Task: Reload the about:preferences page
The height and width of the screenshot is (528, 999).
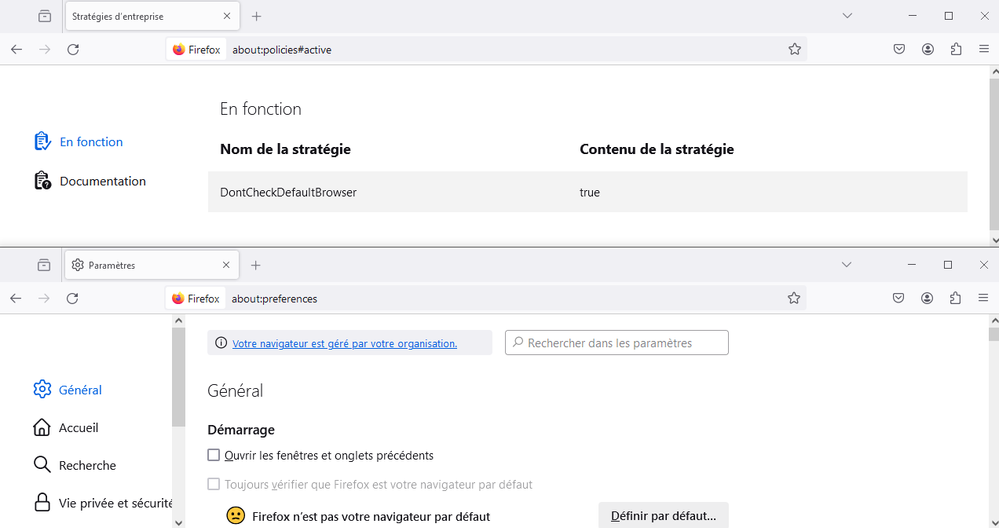Action: (73, 298)
